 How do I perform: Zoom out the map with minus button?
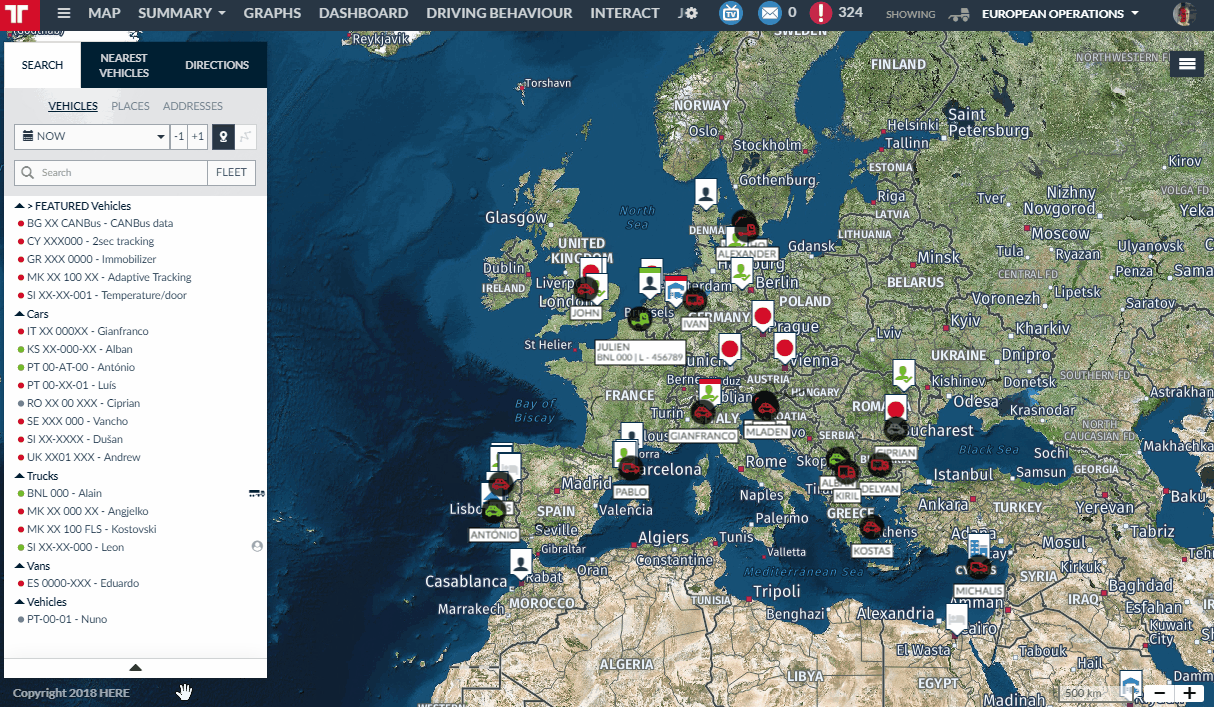click(x=1159, y=693)
